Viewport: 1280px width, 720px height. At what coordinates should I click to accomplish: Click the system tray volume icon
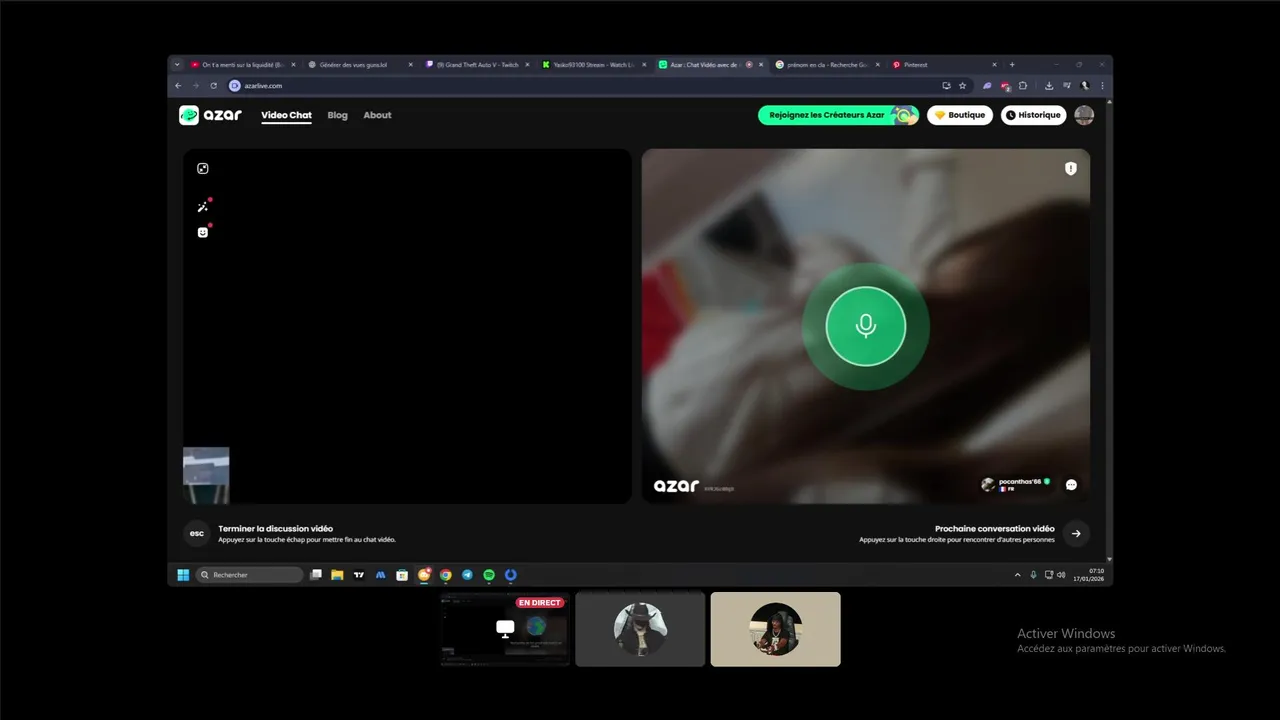tap(1061, 575)
